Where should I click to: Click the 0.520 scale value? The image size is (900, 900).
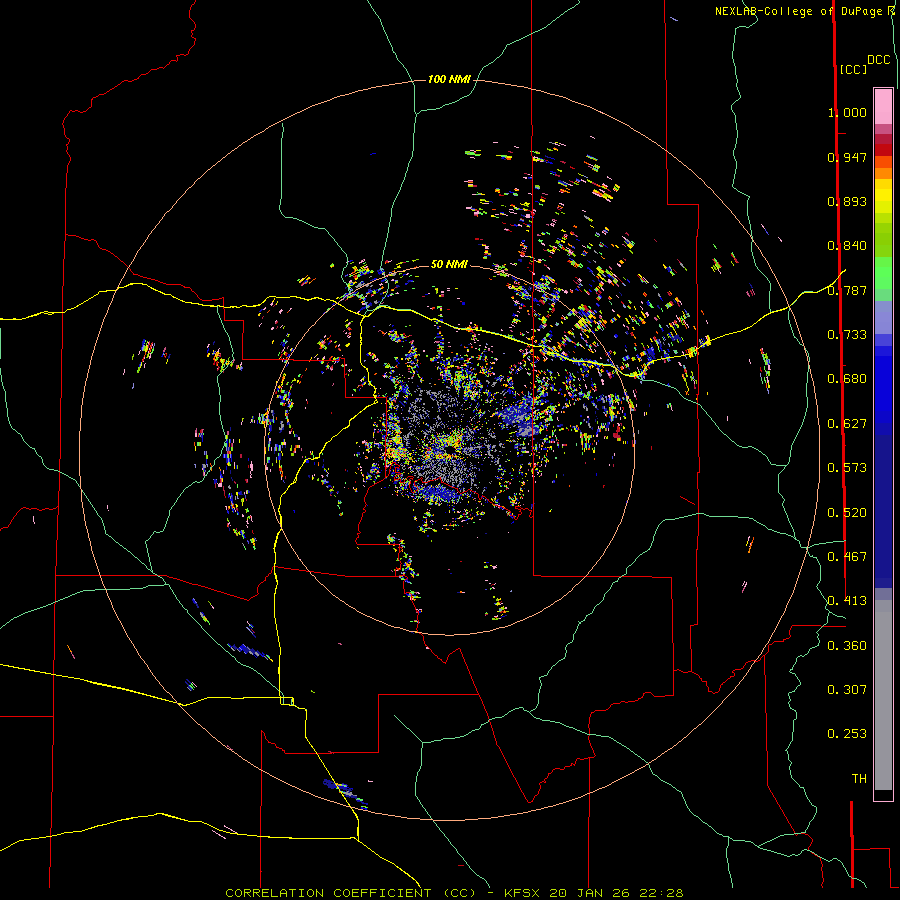click(847, 513)
